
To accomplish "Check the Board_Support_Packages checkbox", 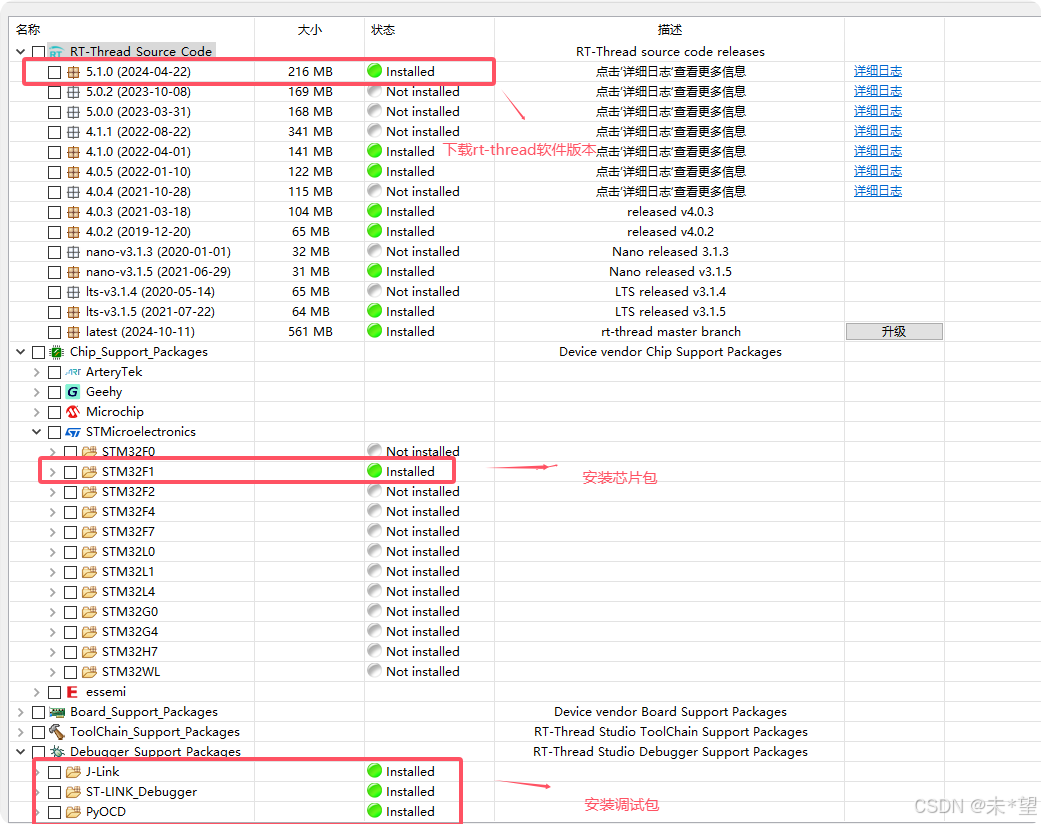I will [x=39, y=712].
